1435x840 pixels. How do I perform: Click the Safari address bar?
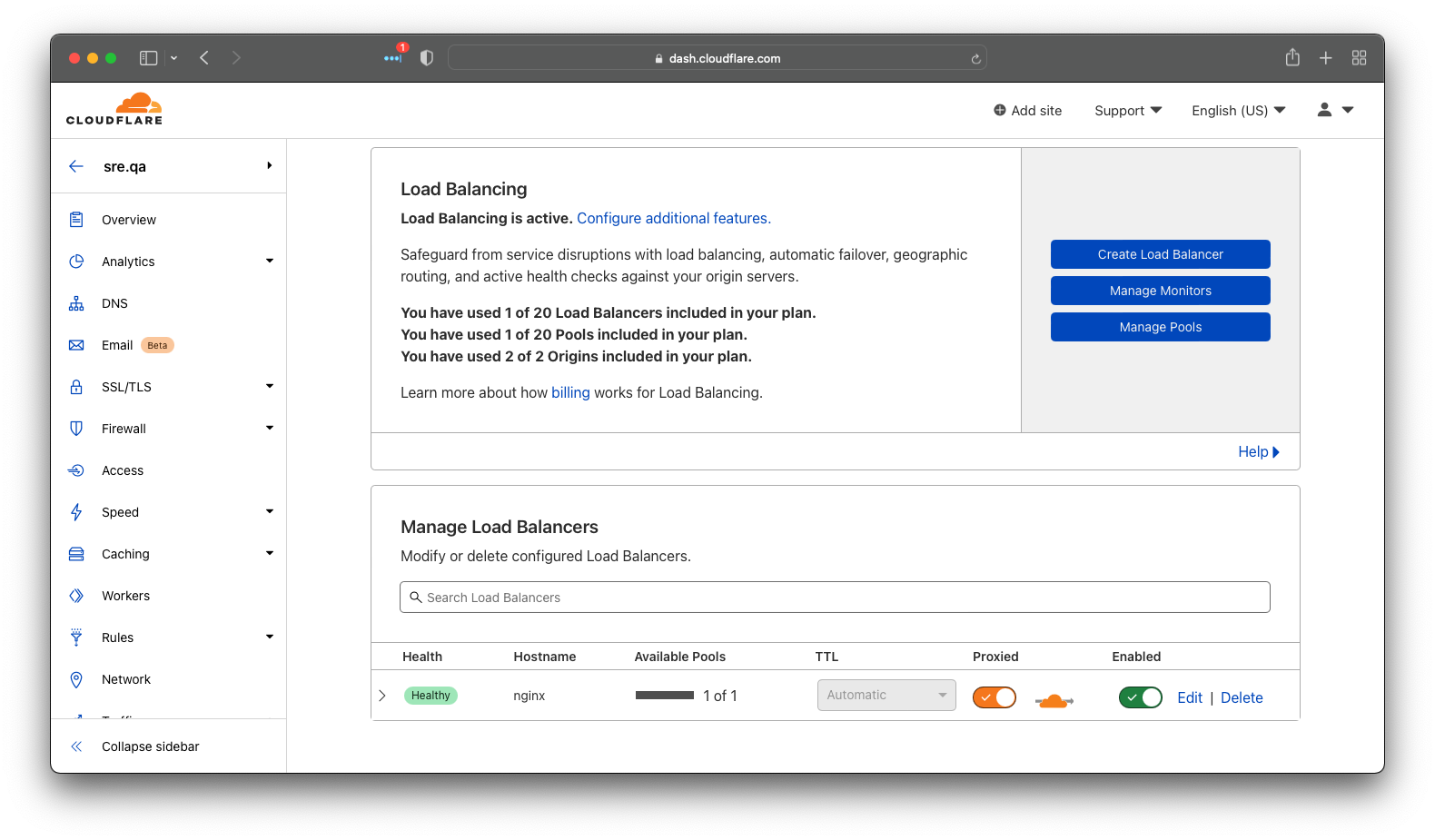click(x=717, y=58)
